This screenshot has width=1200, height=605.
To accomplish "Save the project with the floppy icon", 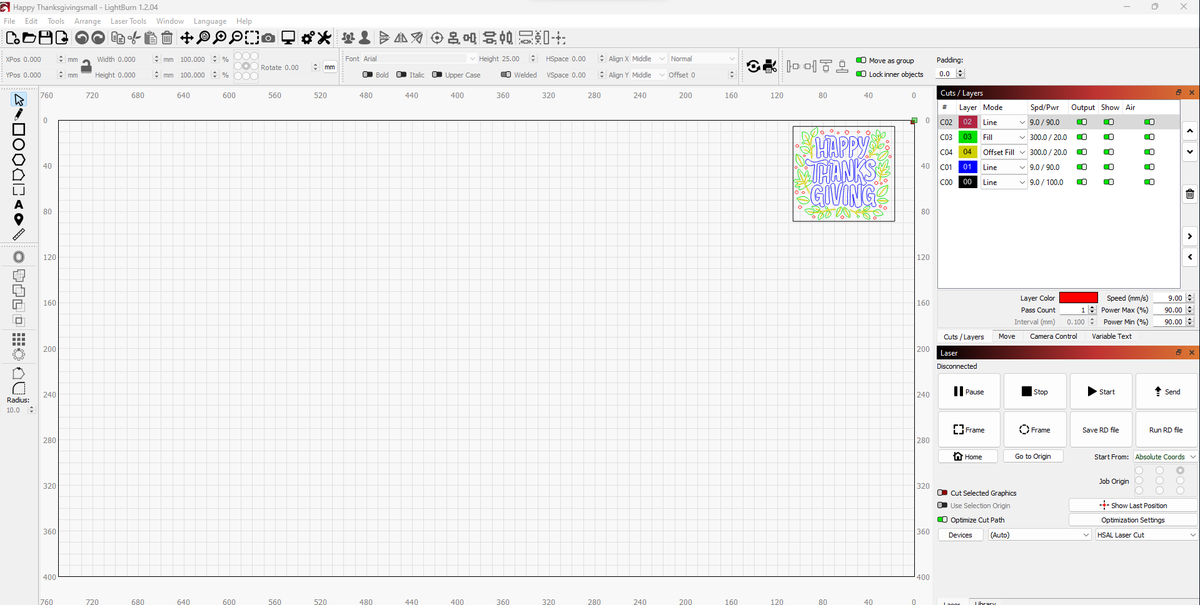I will tap(45, 38).
